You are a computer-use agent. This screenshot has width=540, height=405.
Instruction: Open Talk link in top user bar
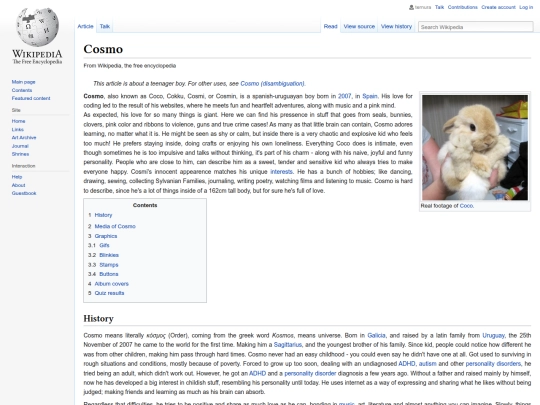tap(439, 7)
